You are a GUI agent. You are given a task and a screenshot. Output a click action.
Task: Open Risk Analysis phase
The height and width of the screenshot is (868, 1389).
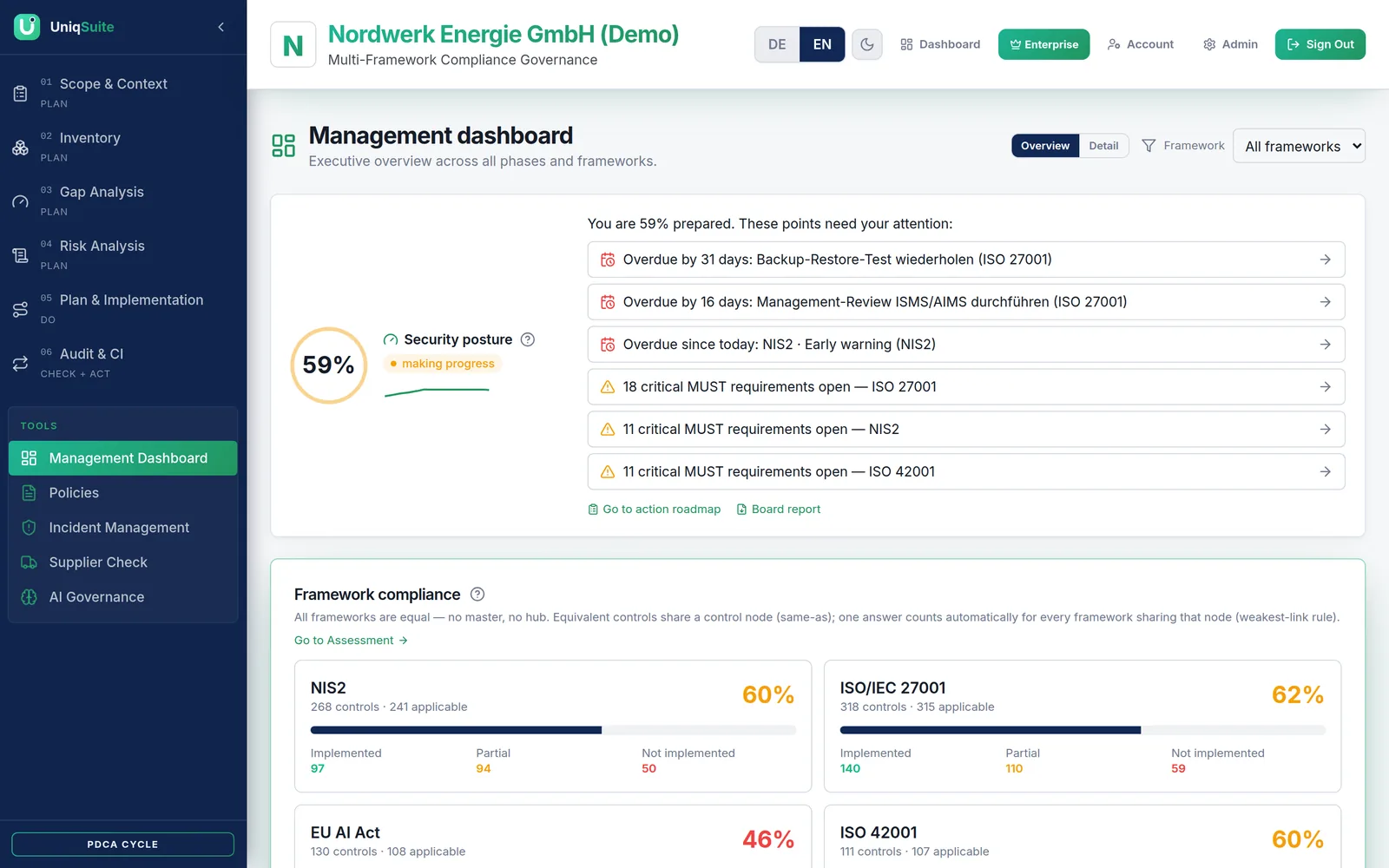click(x=123, y=255)
